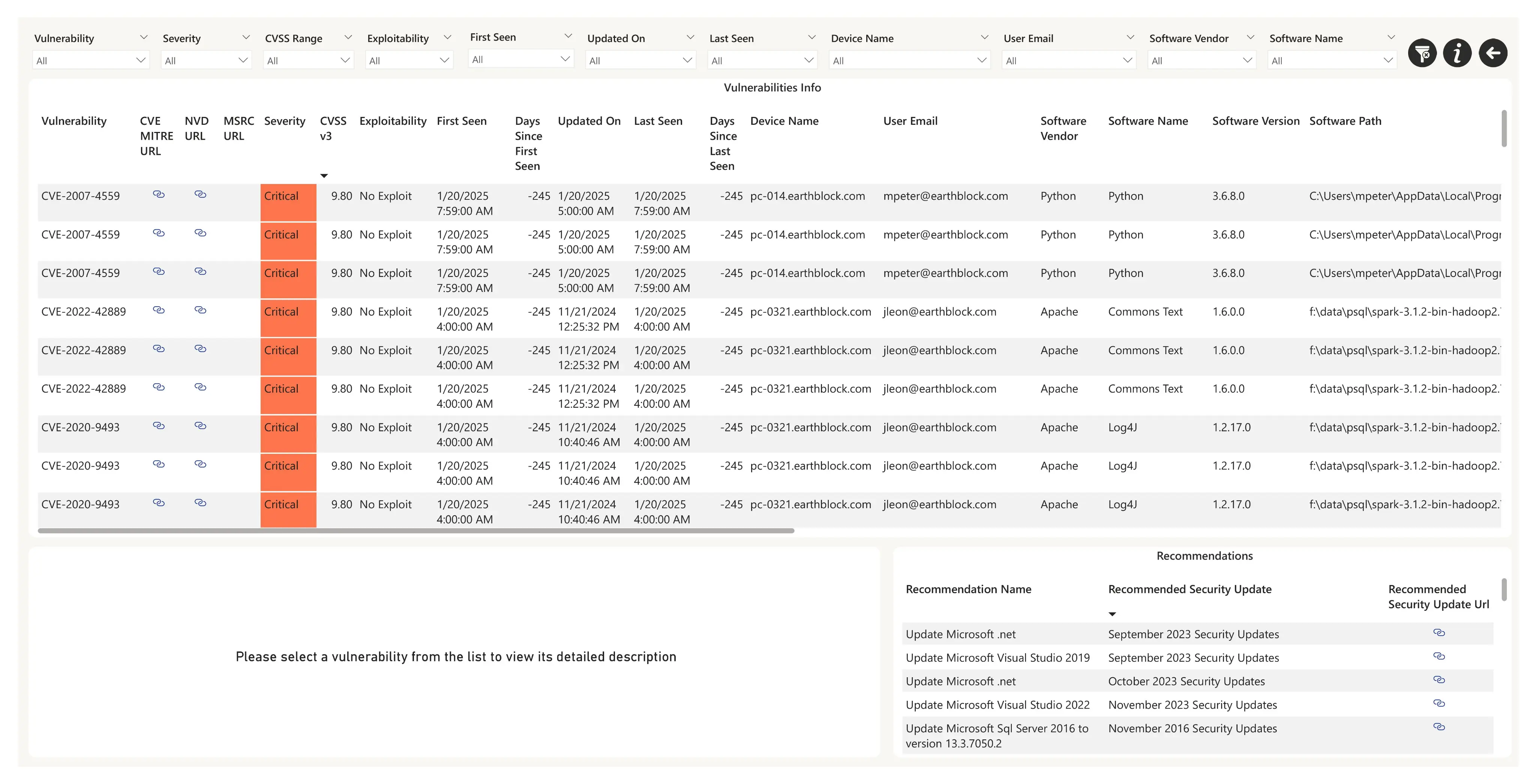This screenshot has width=1536, height=784.
Task: Select the CVE-2022-42889 vulnerability row text
Action: coord(84,311)
